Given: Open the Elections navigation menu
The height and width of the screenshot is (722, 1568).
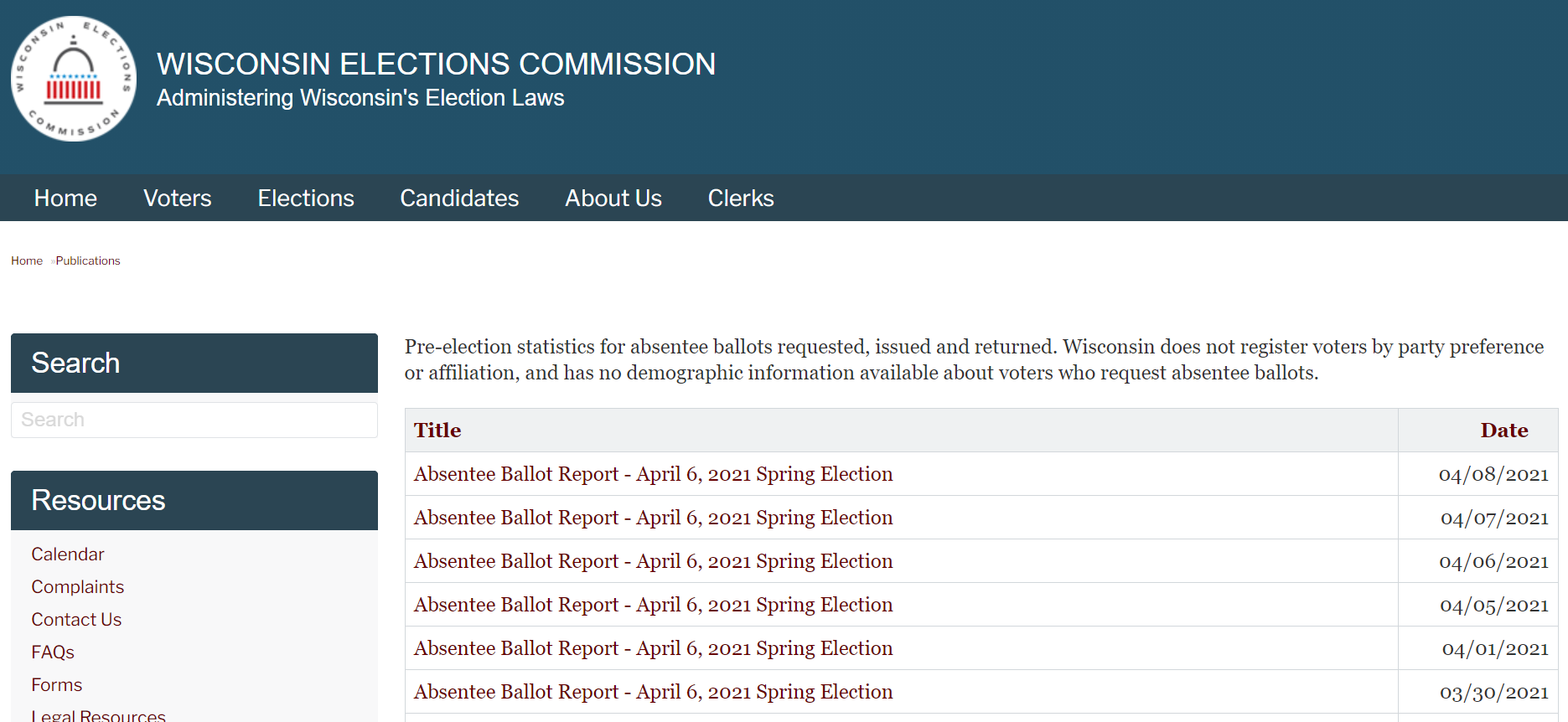Looking at the screenshot, I should (x=306, y=199).
